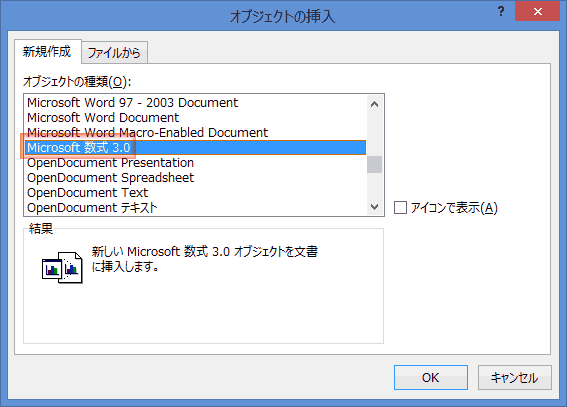Select Microsoft Word Macro-Enabled Document
This screenshot has width=567, height=407.
tap(195, 133)
